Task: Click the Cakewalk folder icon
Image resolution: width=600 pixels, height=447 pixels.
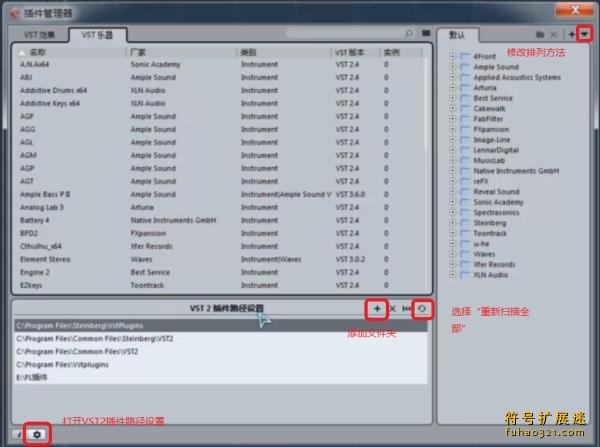Action: coord(465,109)
